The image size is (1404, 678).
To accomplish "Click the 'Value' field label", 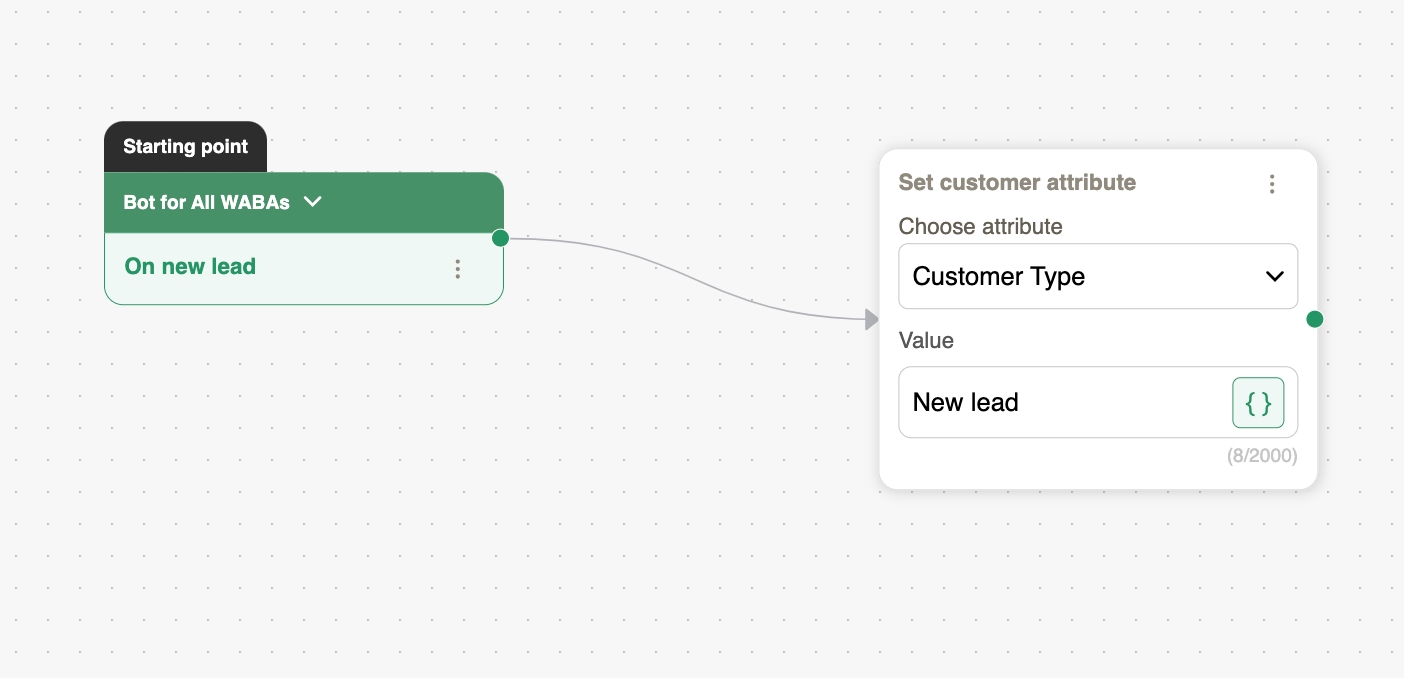I will pyautogui.click(x=926, y=341).
